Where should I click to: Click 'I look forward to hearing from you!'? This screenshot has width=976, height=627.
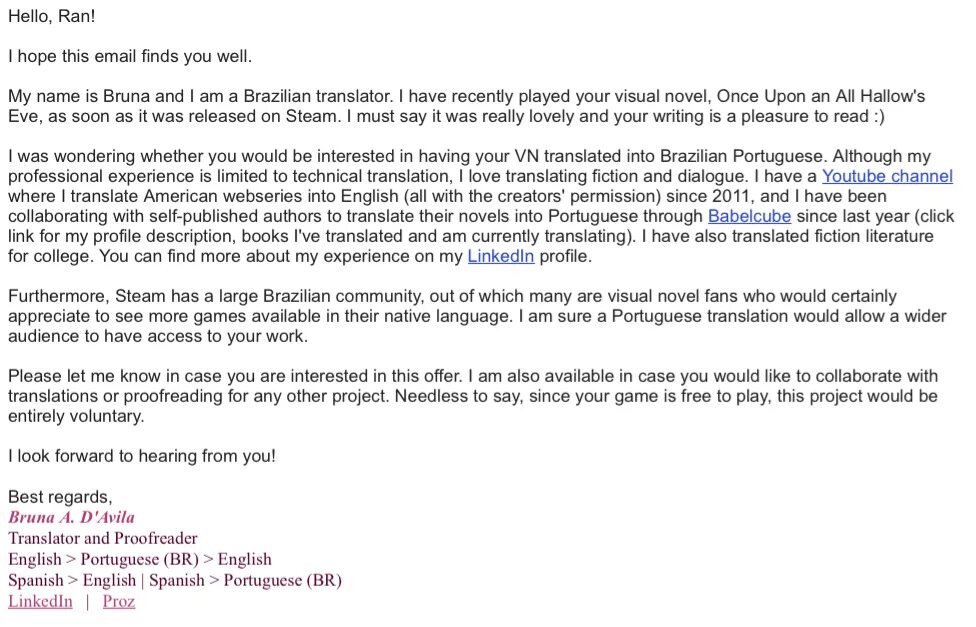tap(142, 456)
